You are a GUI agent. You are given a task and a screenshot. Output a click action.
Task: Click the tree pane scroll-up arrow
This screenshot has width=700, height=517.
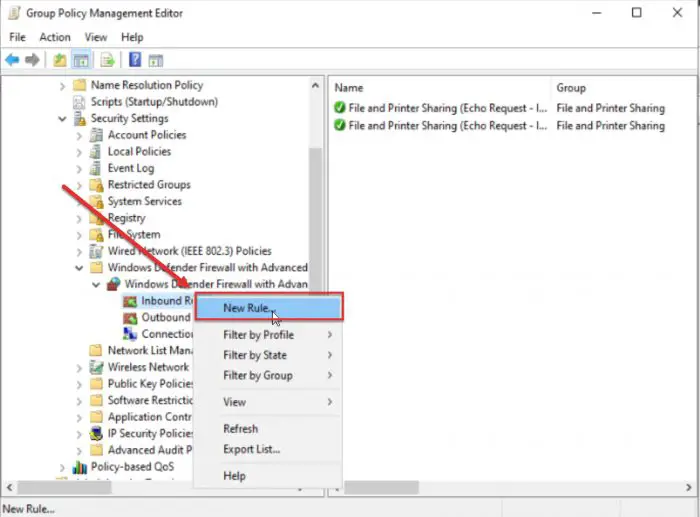[x=316, y=85]
